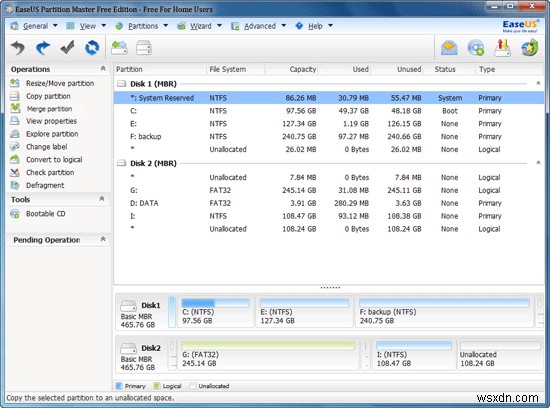Image resolution: width=550 pixels, height=408 pixels.
Task: Select the 108.24 GB Unallocated row
Action: pos(329,229)
